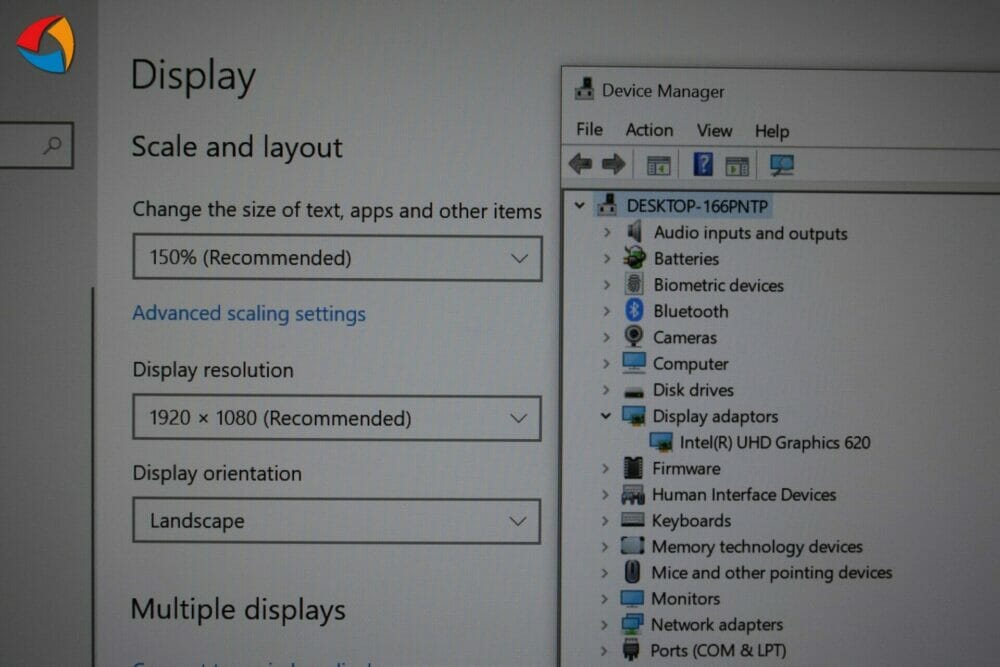Click the scan for hardware changes monitor icon

[x=782, y=165]
